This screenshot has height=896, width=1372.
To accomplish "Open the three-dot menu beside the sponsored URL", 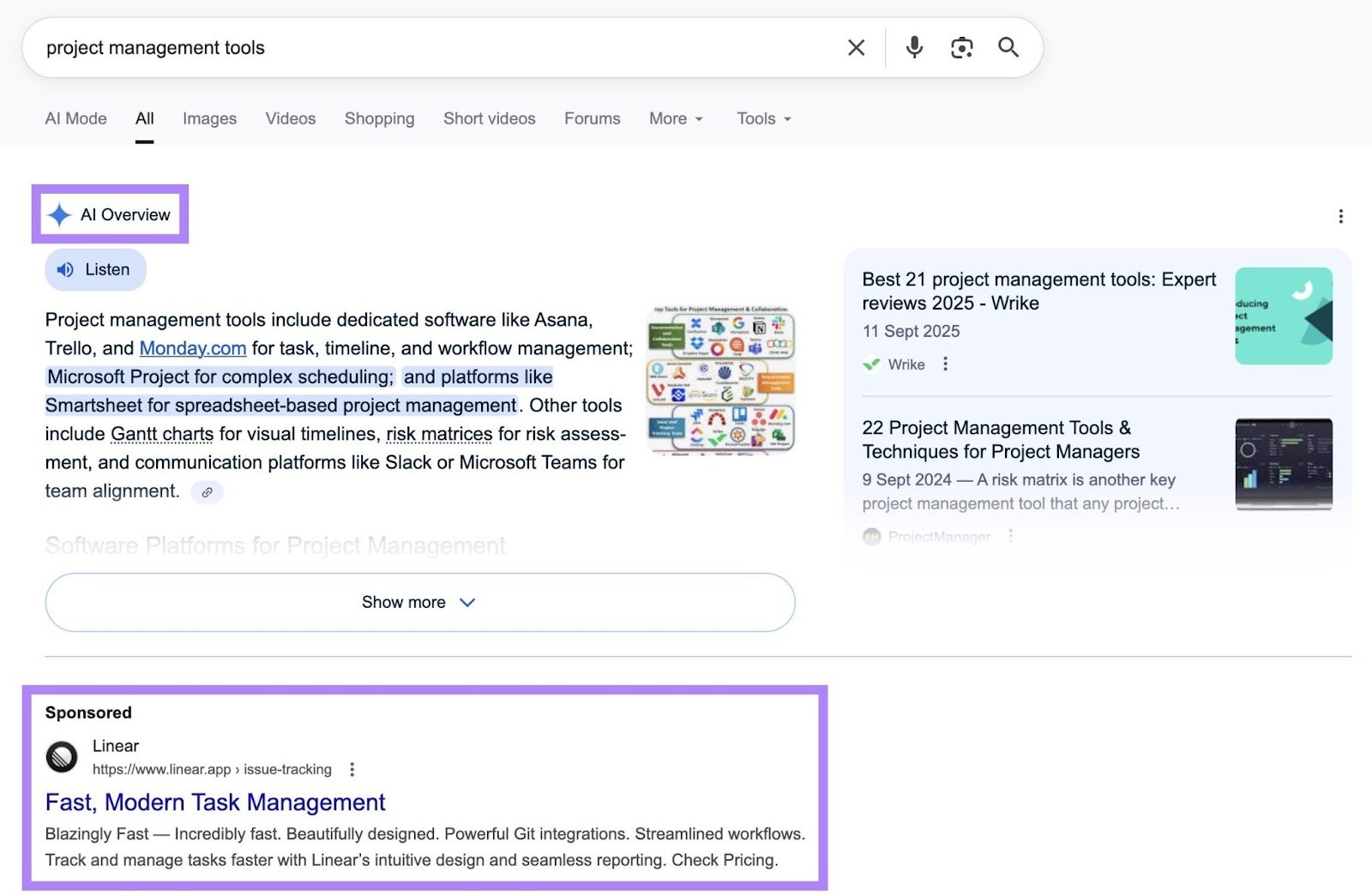I will coord(352,769).
